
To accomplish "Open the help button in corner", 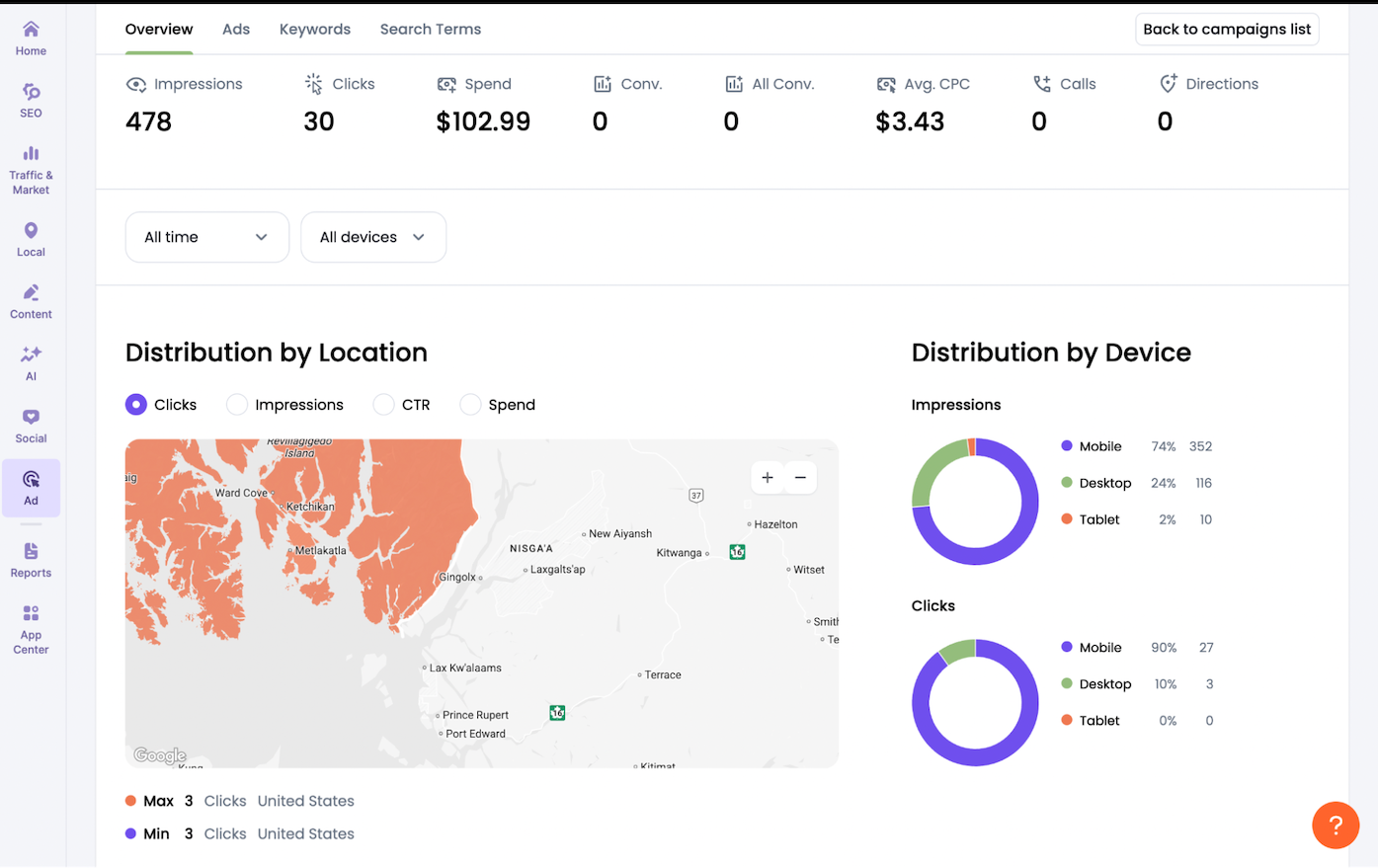I will (1336, 826).
